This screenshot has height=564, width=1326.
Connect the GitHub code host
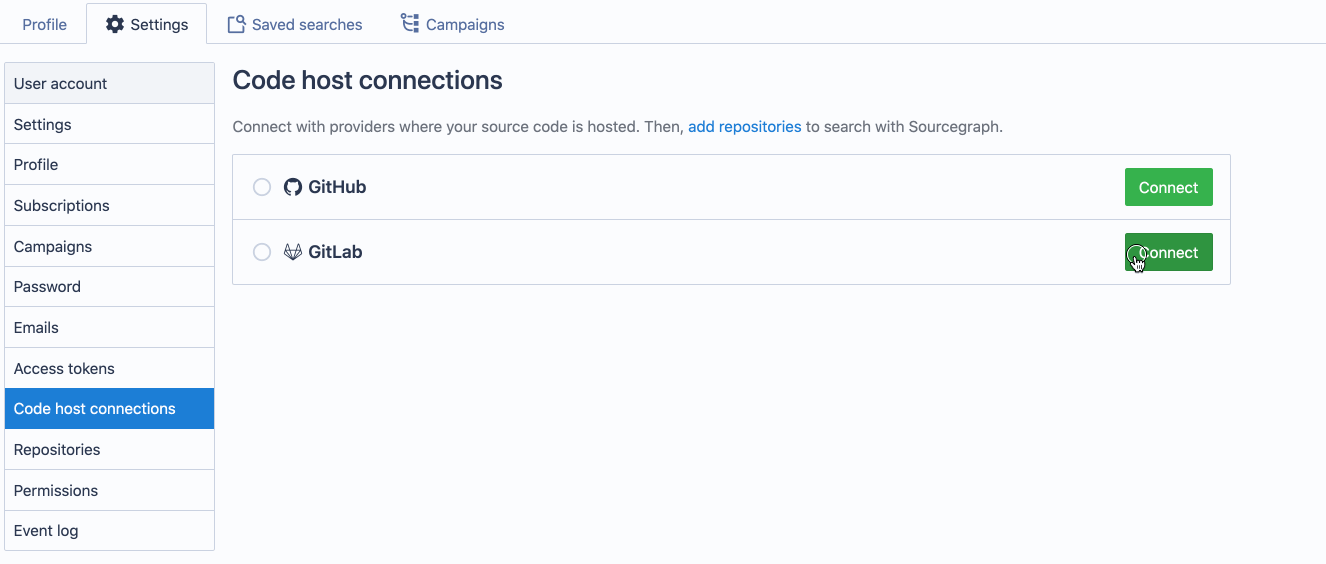pos(1168,187)
